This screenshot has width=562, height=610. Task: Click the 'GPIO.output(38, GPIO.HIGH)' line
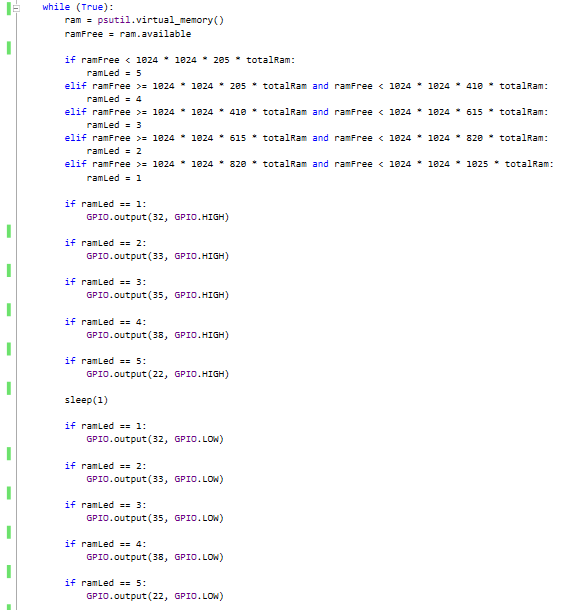(158, 335)
